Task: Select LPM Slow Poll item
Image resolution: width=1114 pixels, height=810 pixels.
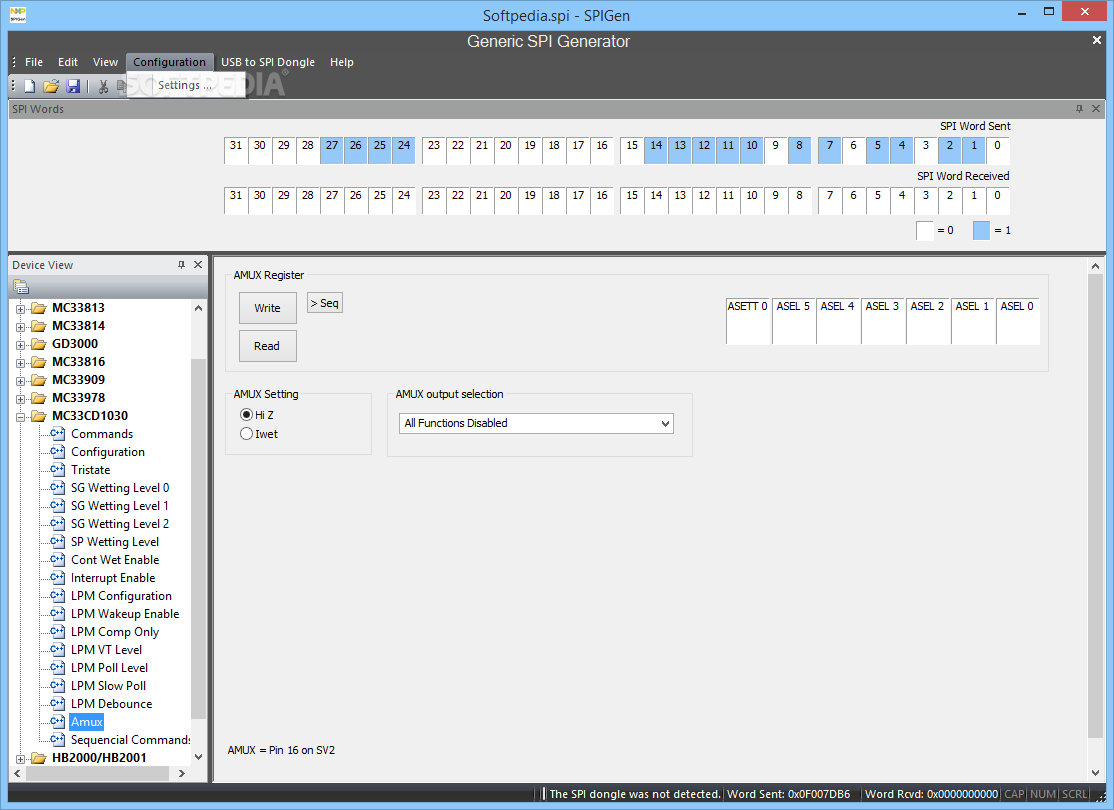Action: coord(108,686)
